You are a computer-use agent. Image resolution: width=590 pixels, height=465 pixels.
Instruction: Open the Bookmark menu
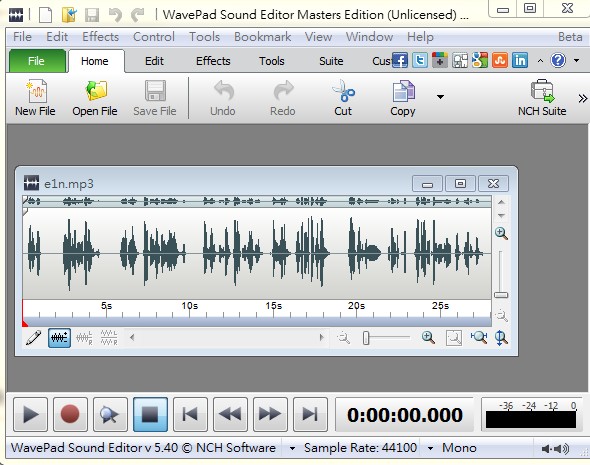(262, 37)
